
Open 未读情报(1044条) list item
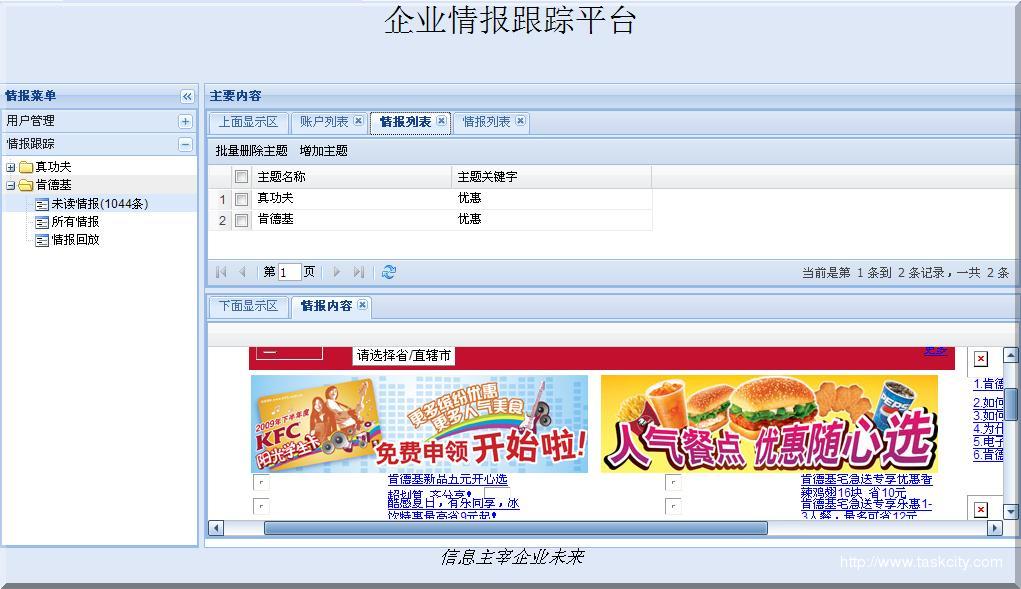(x=99, y=204)
